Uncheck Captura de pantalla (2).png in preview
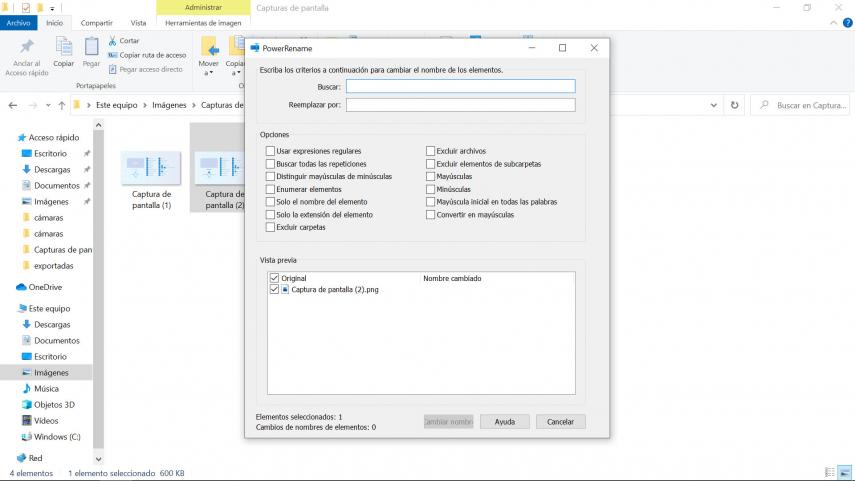Viewport: 855px width, 481px height. (x=274, y=290)
